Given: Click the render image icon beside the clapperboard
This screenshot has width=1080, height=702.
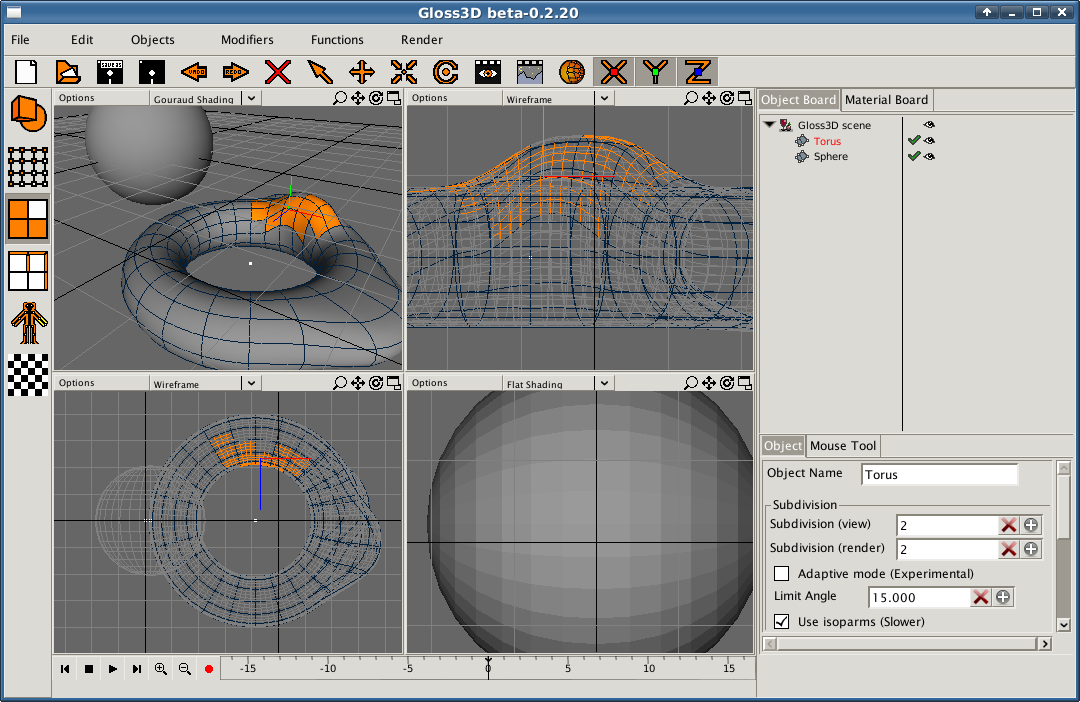Looking at the screenshot, I should click(530, 72).
